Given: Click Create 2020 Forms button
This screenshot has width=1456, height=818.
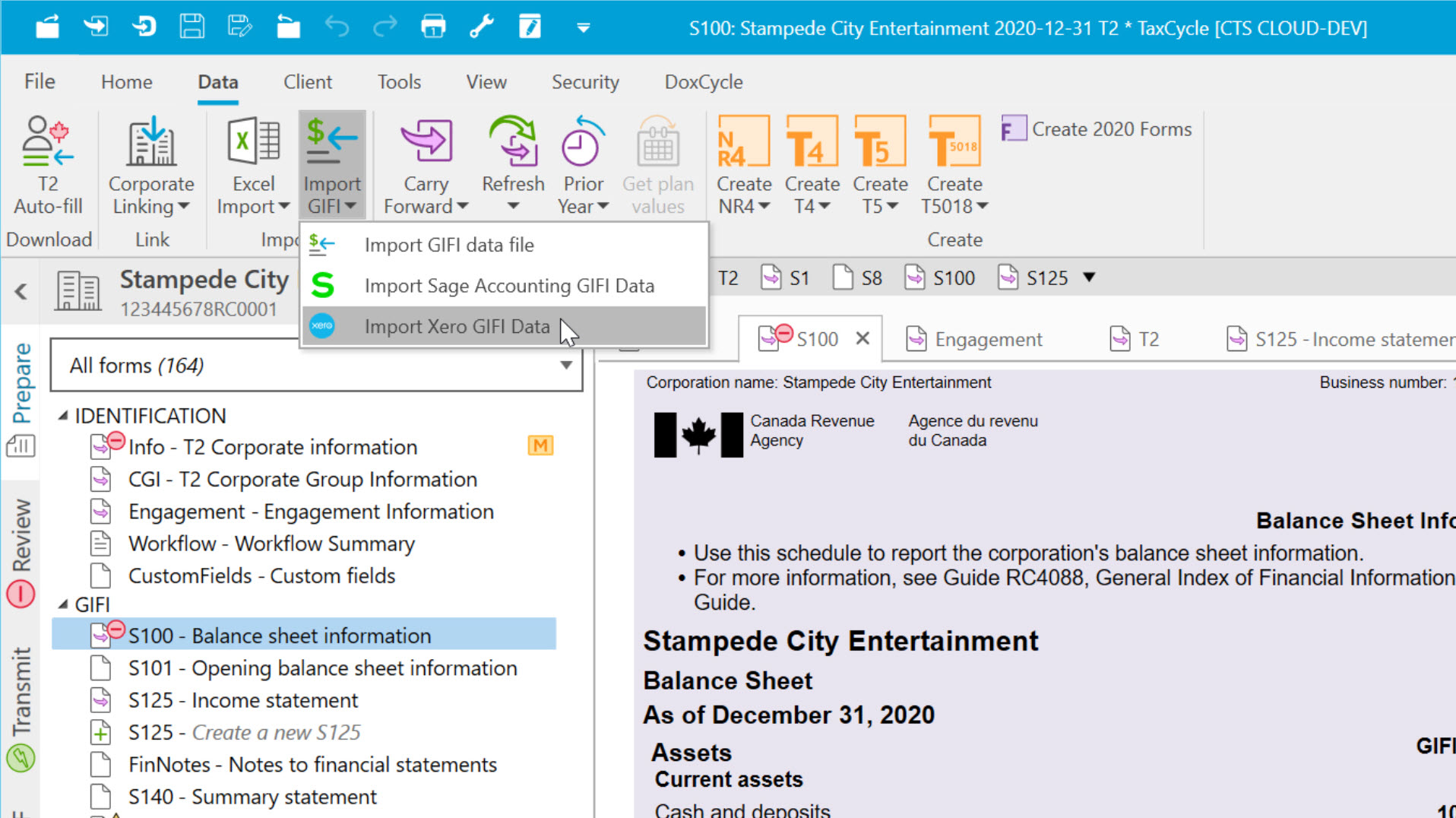Looking at the screenshot, I should coord(1097,129).
